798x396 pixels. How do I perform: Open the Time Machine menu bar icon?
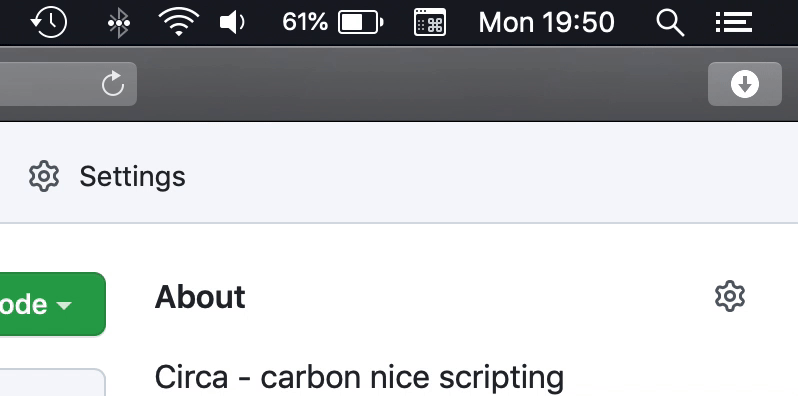click(49, 22)
